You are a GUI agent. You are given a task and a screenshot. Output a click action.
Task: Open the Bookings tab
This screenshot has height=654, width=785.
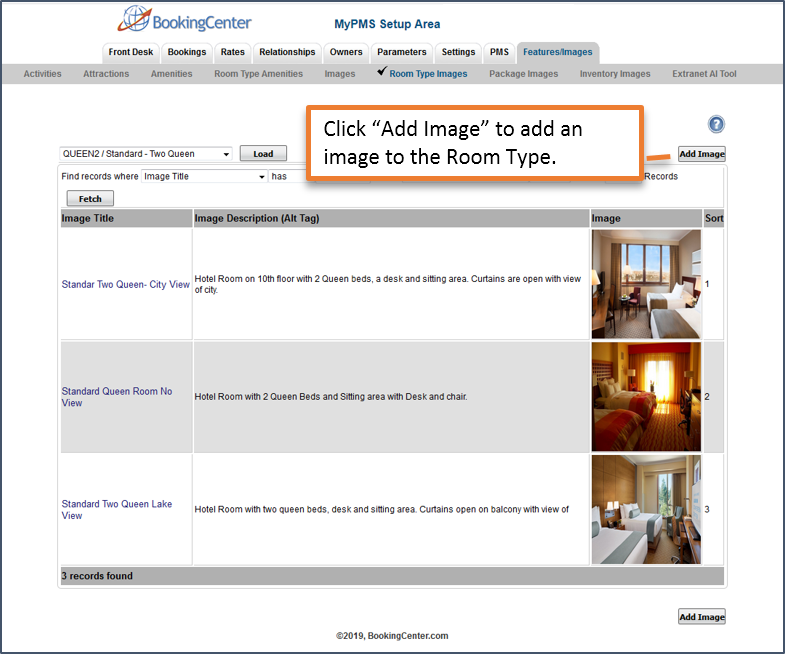point(187,52)
